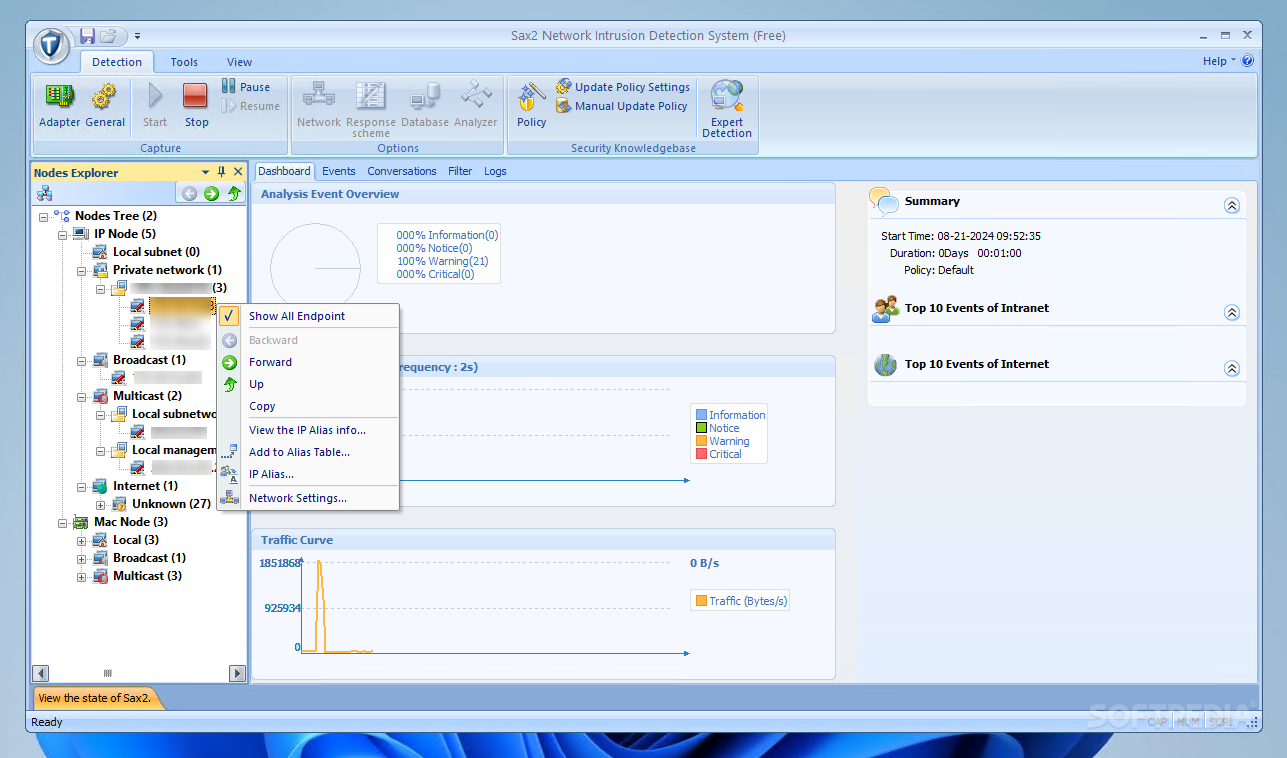Viewport: 1287px width, 758px height.
Task: Click the Critical red legend swatch
Action: tap(701, 454)
